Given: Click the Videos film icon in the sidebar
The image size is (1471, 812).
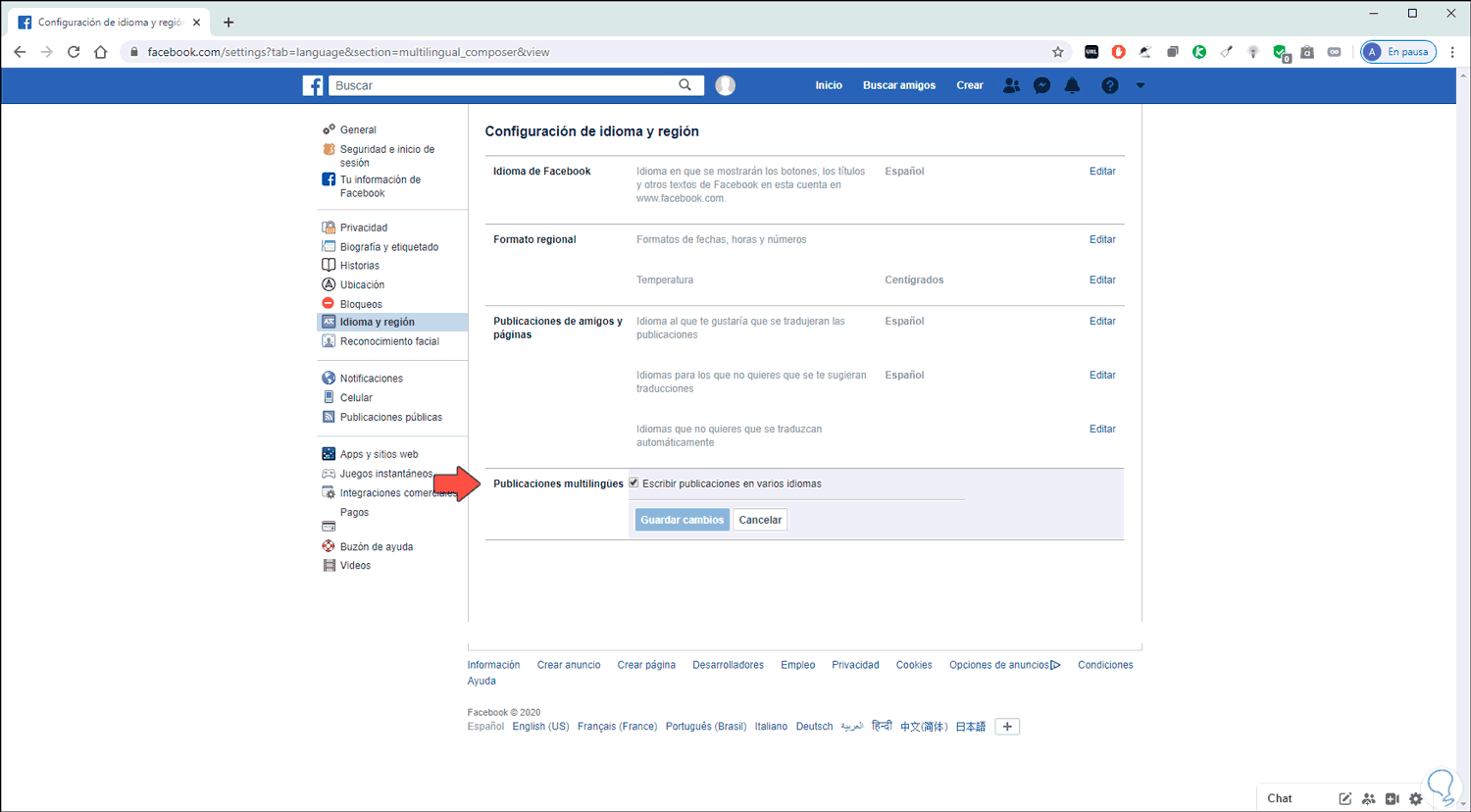Looking at the screenshot, I should pyautogui.click(x=329, y=565).
